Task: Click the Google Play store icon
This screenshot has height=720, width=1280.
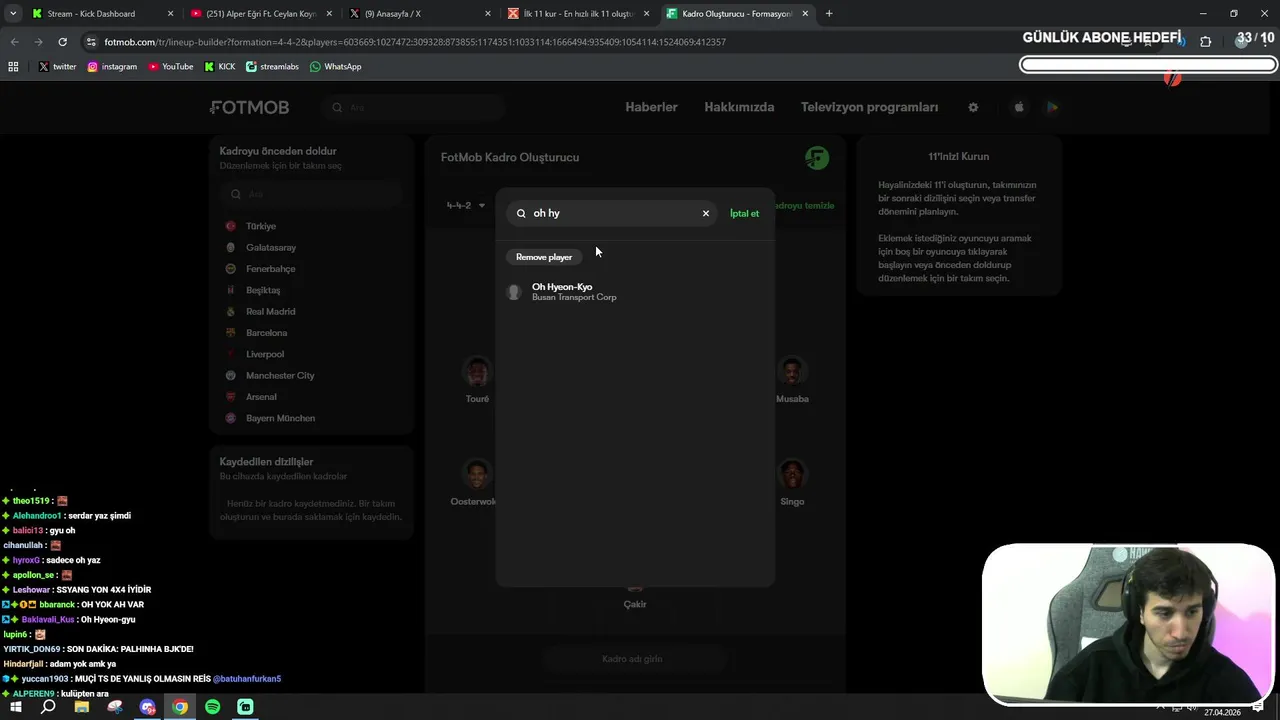Action: [x=1052, y=107]
